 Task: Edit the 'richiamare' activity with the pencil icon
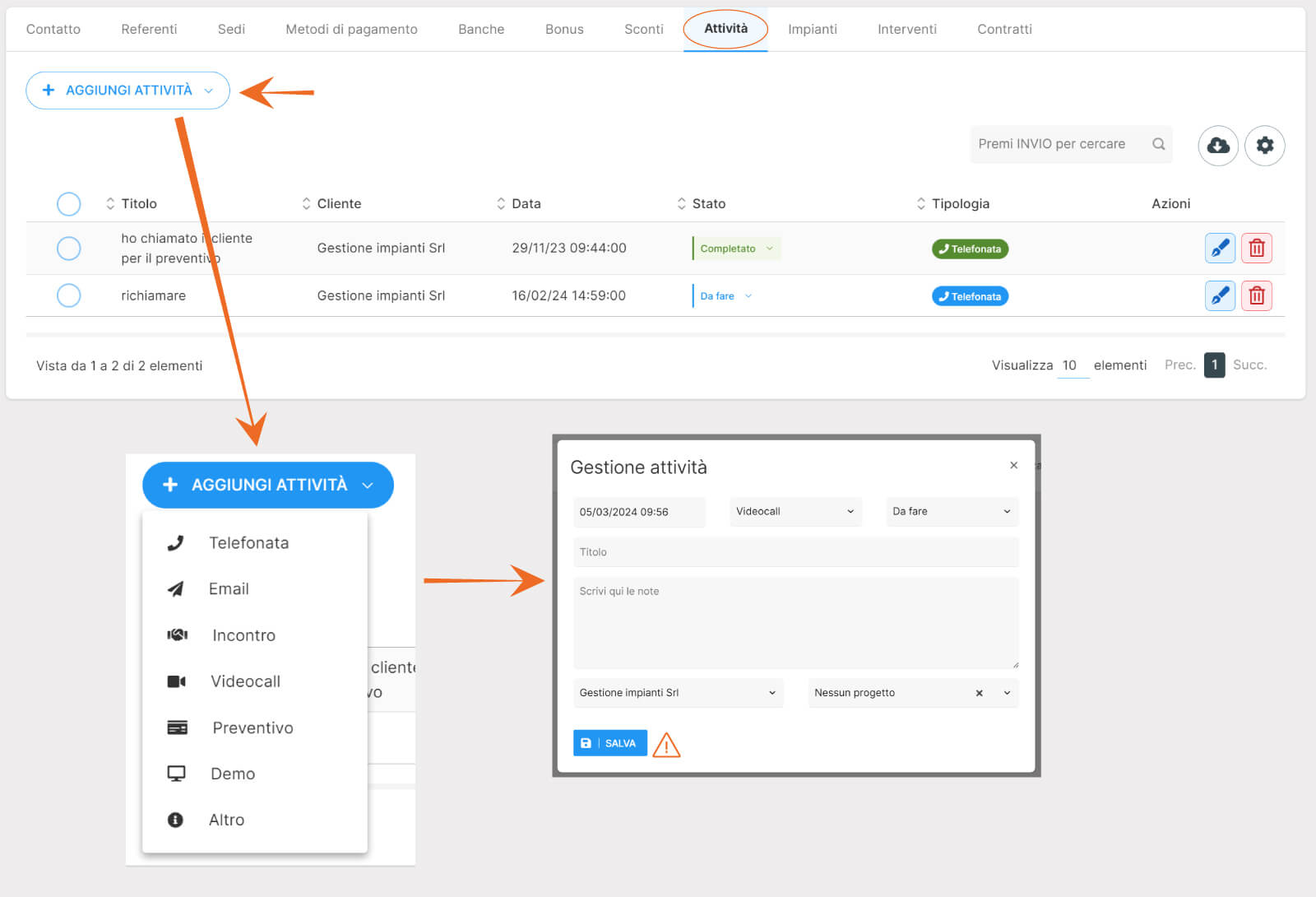click(x=1220, y=295)
